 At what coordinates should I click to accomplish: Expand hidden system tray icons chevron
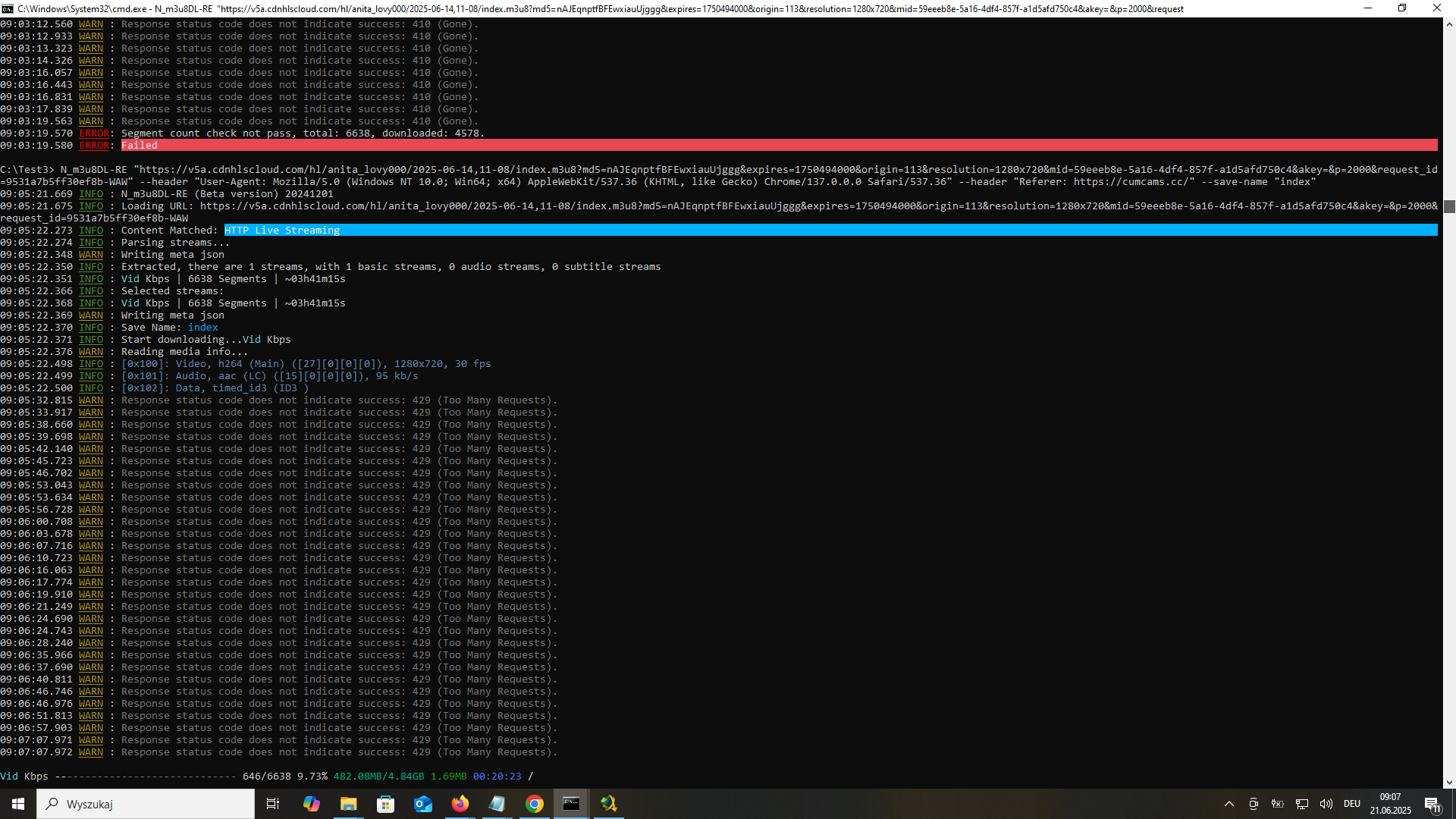coord(1228,804)
